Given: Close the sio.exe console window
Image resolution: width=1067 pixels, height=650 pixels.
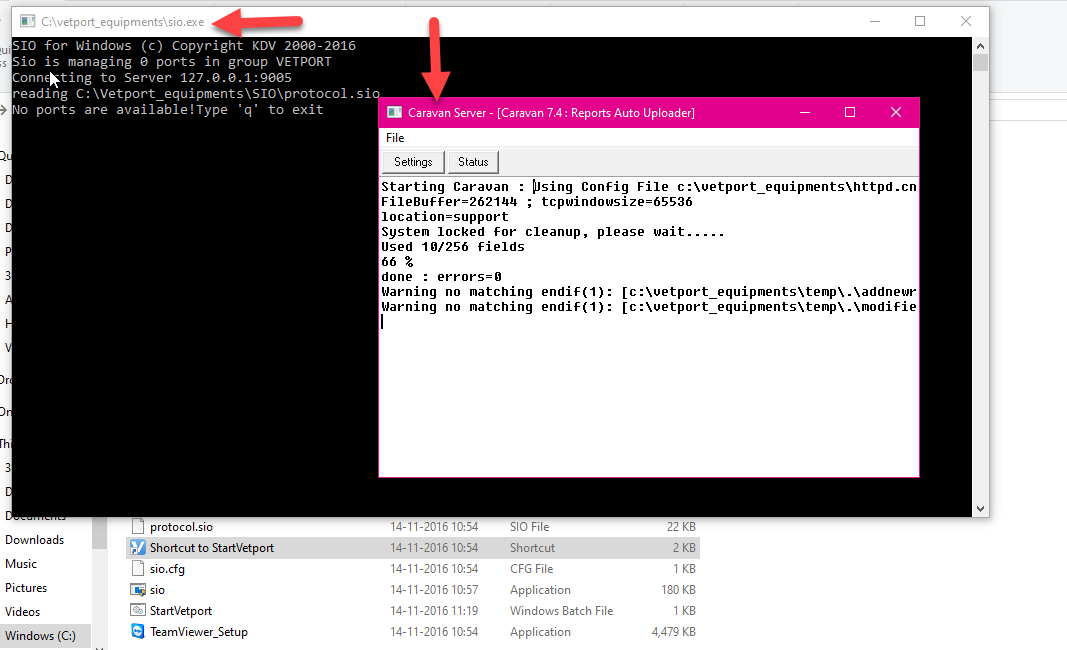Looking at the screenshot, I should 966,22.
